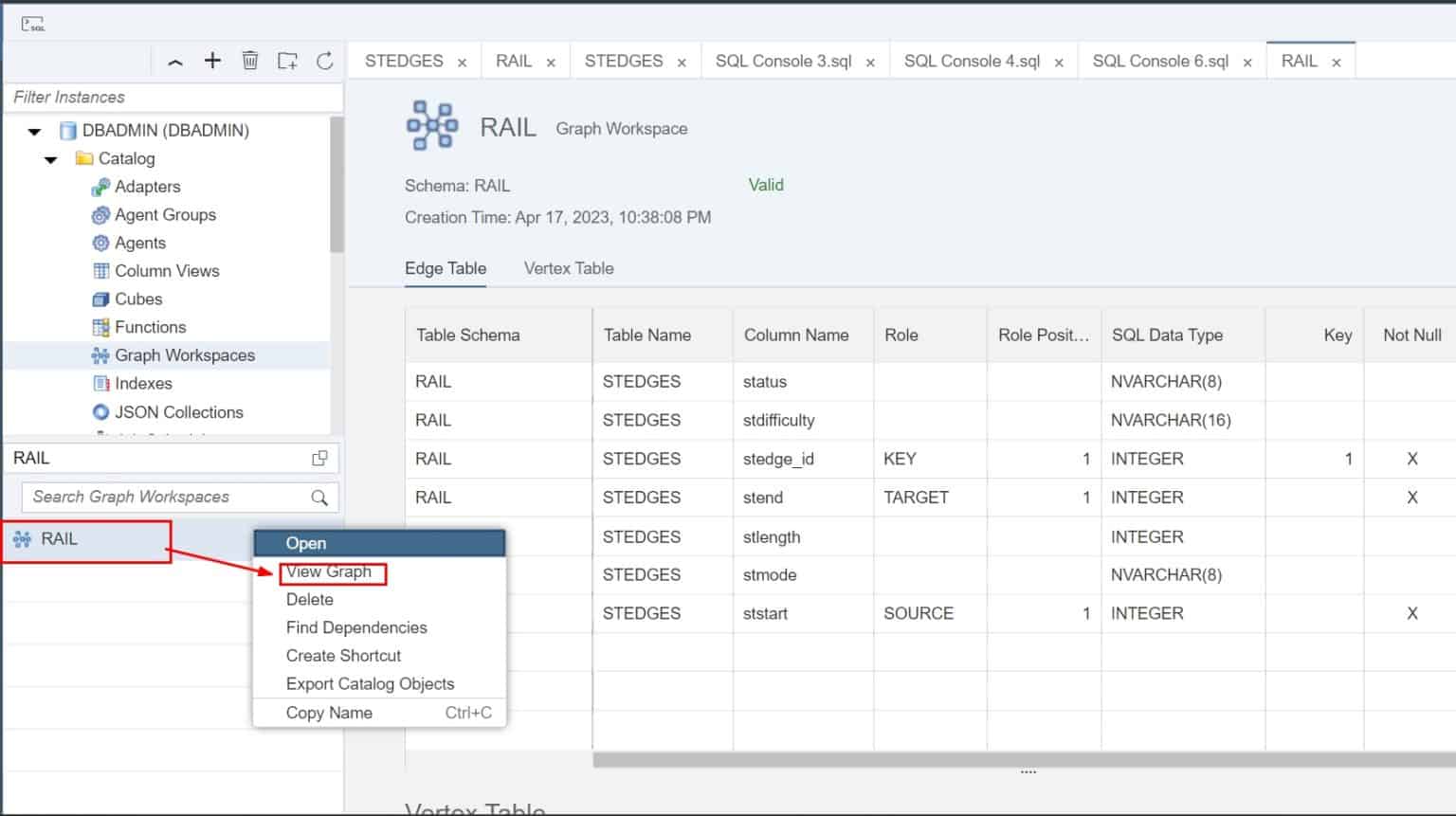
Task: Select Column Views in the catalog tree
Action: (167, 271)
